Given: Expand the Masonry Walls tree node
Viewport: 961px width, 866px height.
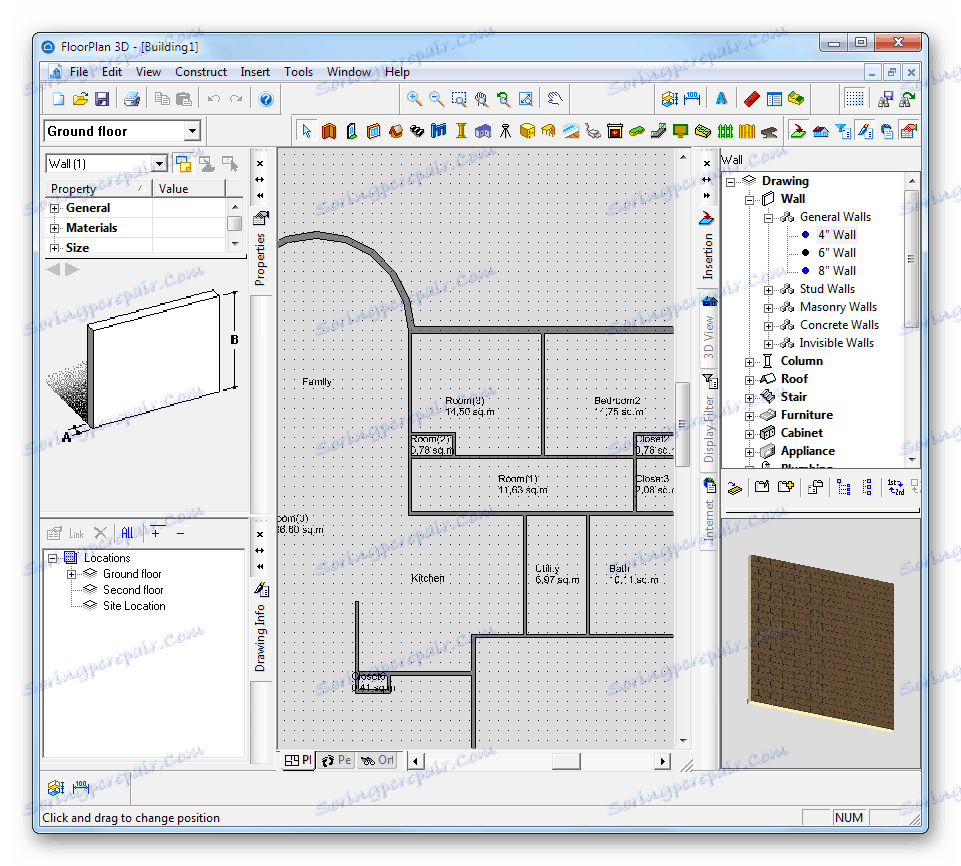Looking at the screenshot, I should pos(768,307).
